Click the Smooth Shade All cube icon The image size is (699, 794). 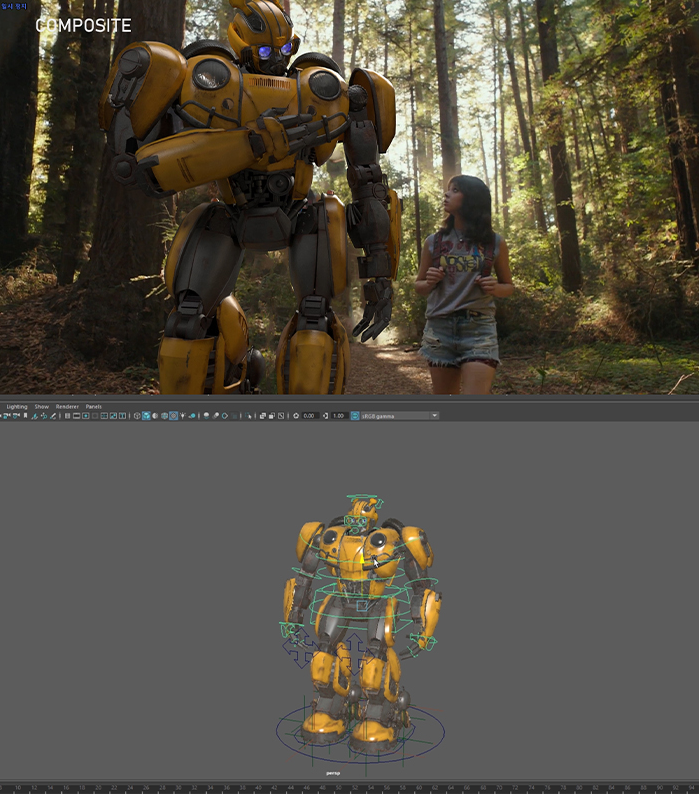pos(146,416)
